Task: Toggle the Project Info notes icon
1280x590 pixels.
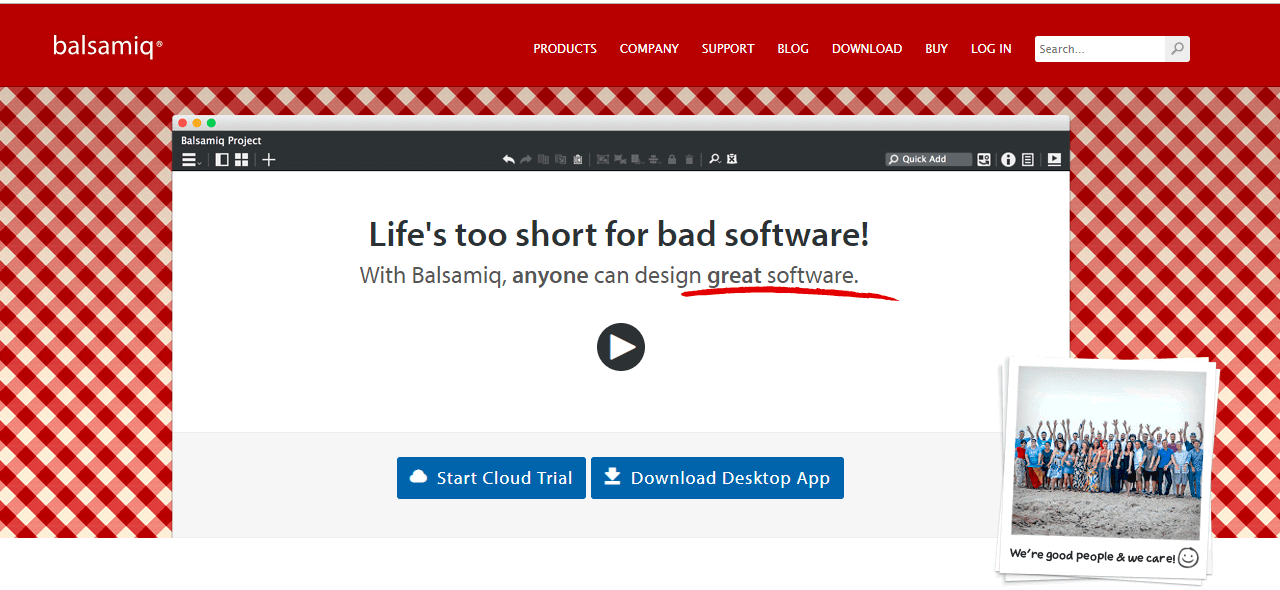Action: coord(1027,159)
